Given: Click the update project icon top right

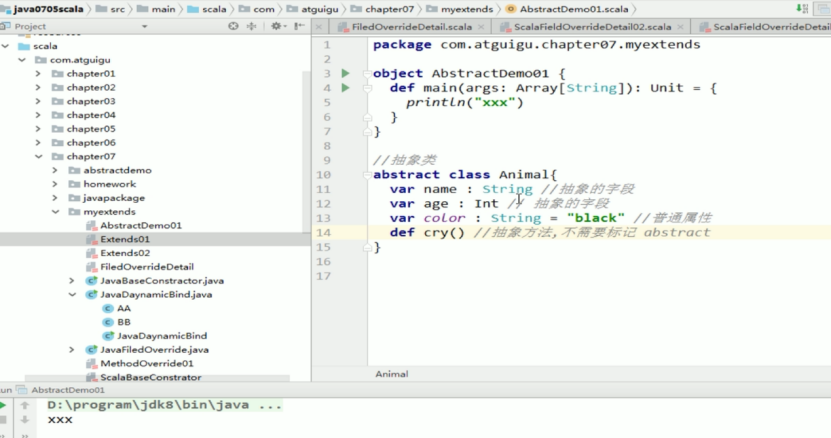Looking at the screenshot, I should pos(802,8).
